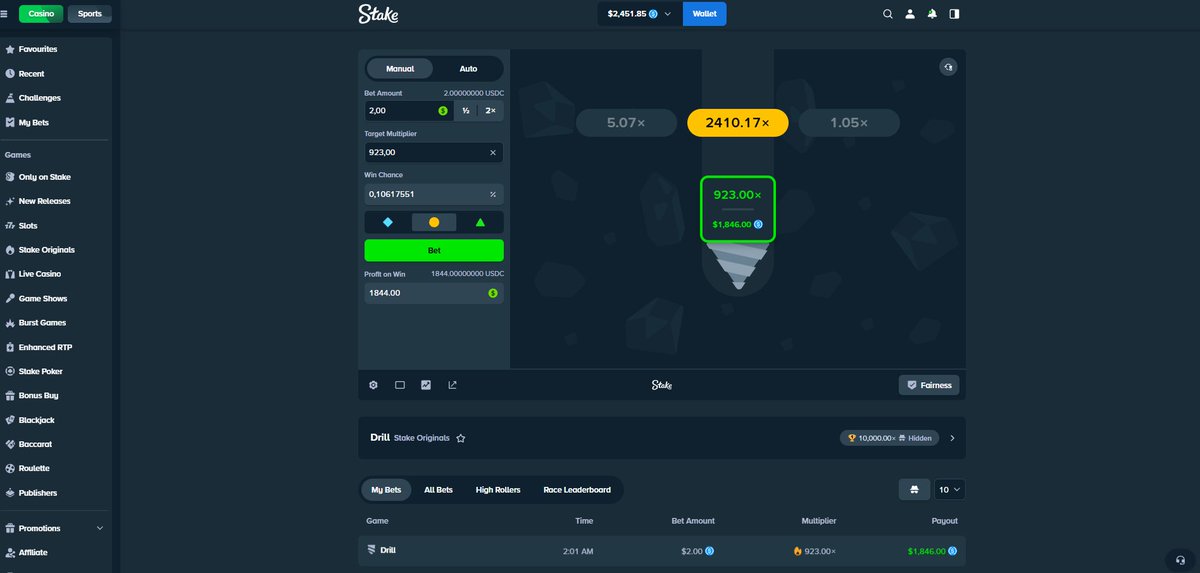The image size is (1200, 573).
Task: Open the user profile icon
Action: [910, 14]
